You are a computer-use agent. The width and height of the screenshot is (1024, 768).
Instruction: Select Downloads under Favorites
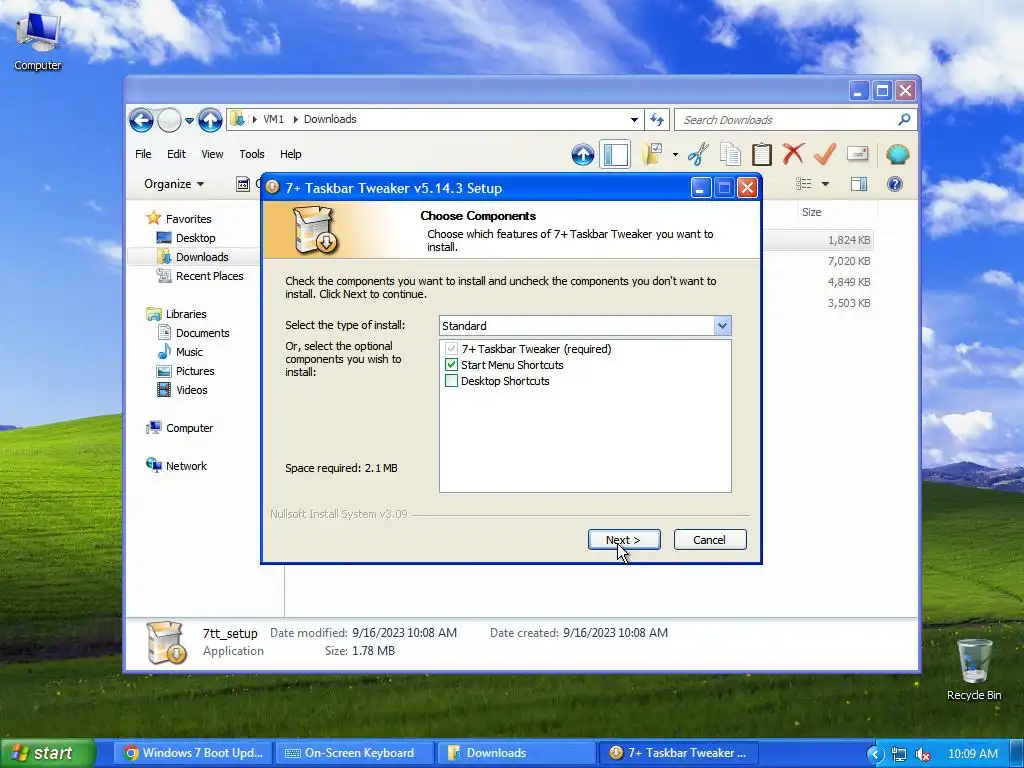click(x=202, y=257)
